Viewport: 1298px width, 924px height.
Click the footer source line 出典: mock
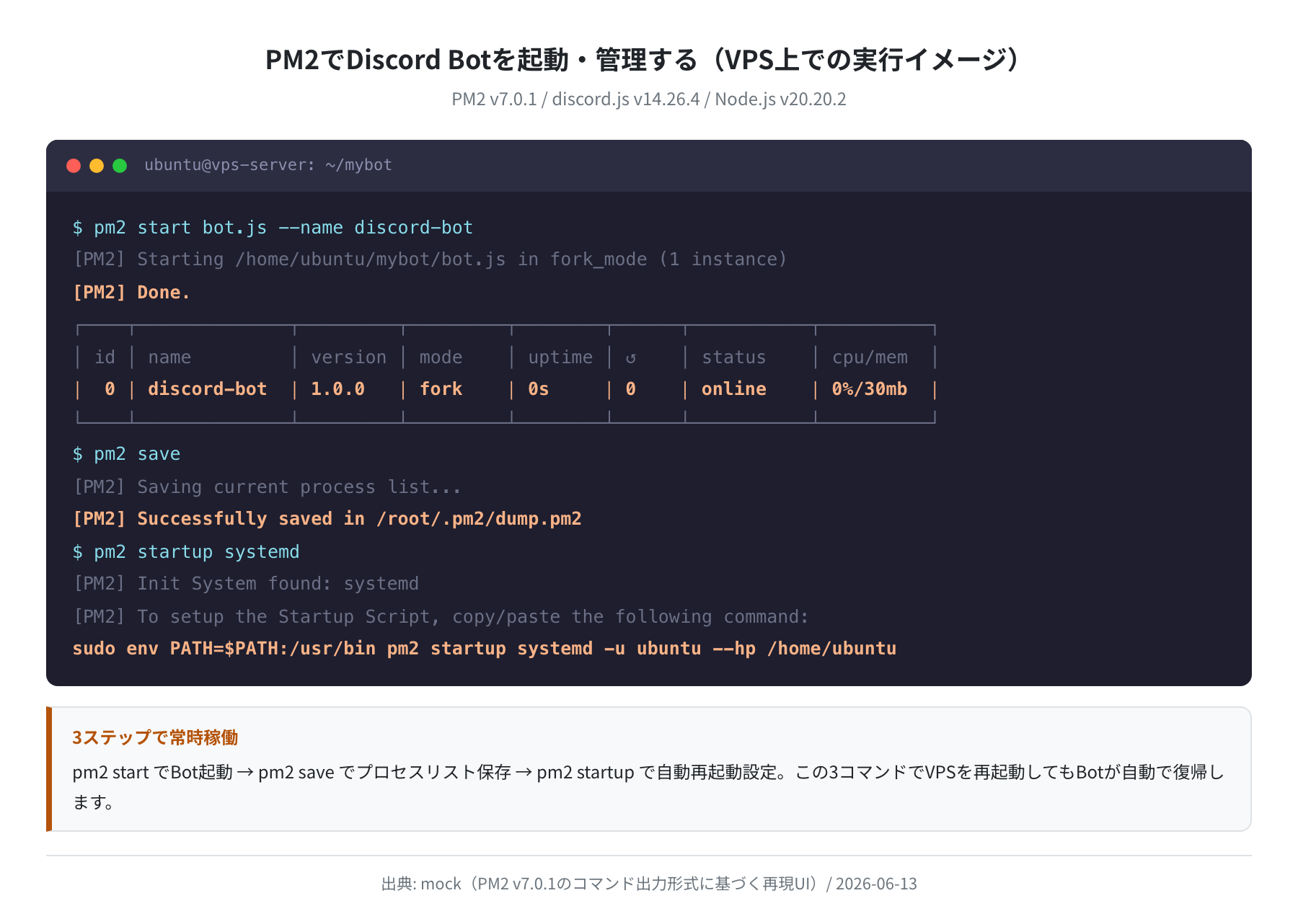click(648, 884)
